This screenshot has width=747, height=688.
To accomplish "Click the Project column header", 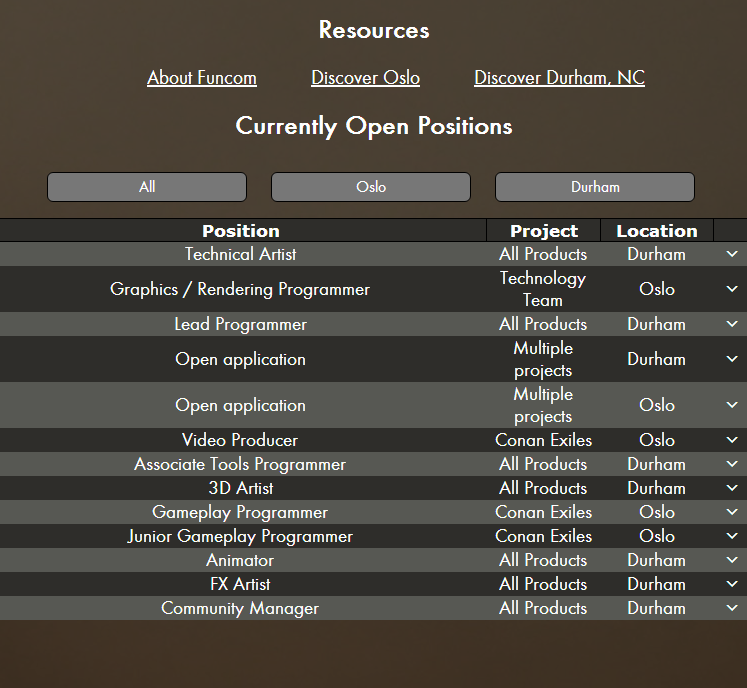I will coord(544,231).
